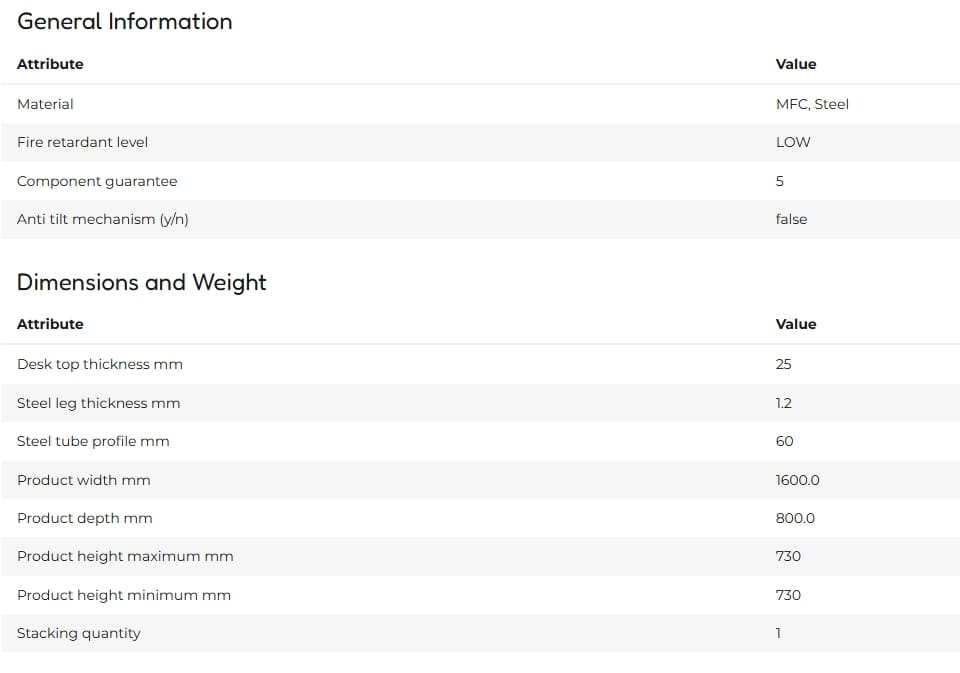Click the Stacking quantity row
Image resolution: width=960 pixels, height=673 pixels.
480,633
